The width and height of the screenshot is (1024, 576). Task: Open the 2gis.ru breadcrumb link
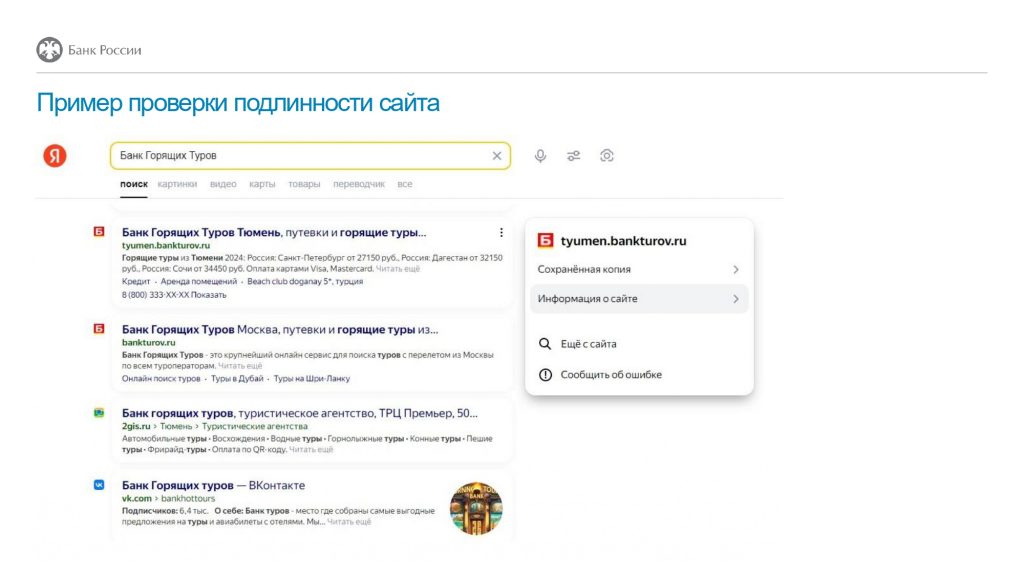(x=136, y=426)
